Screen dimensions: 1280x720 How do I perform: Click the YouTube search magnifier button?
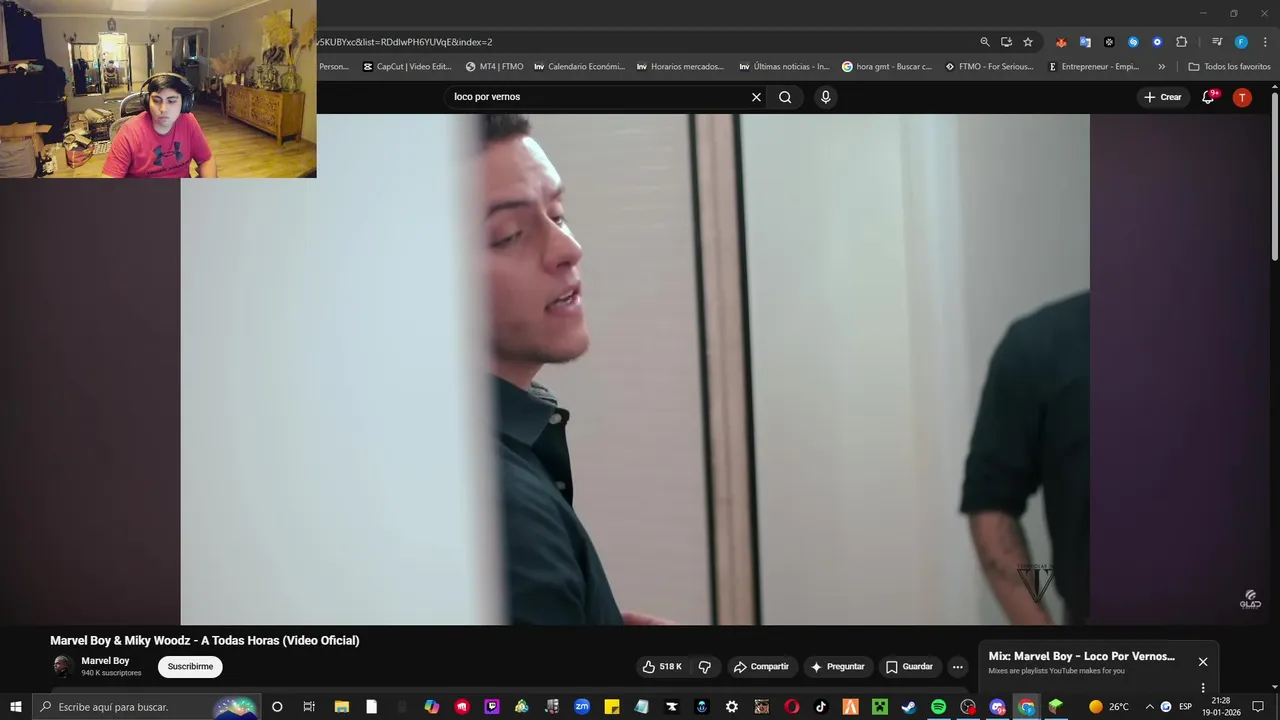tap(785, 97)
